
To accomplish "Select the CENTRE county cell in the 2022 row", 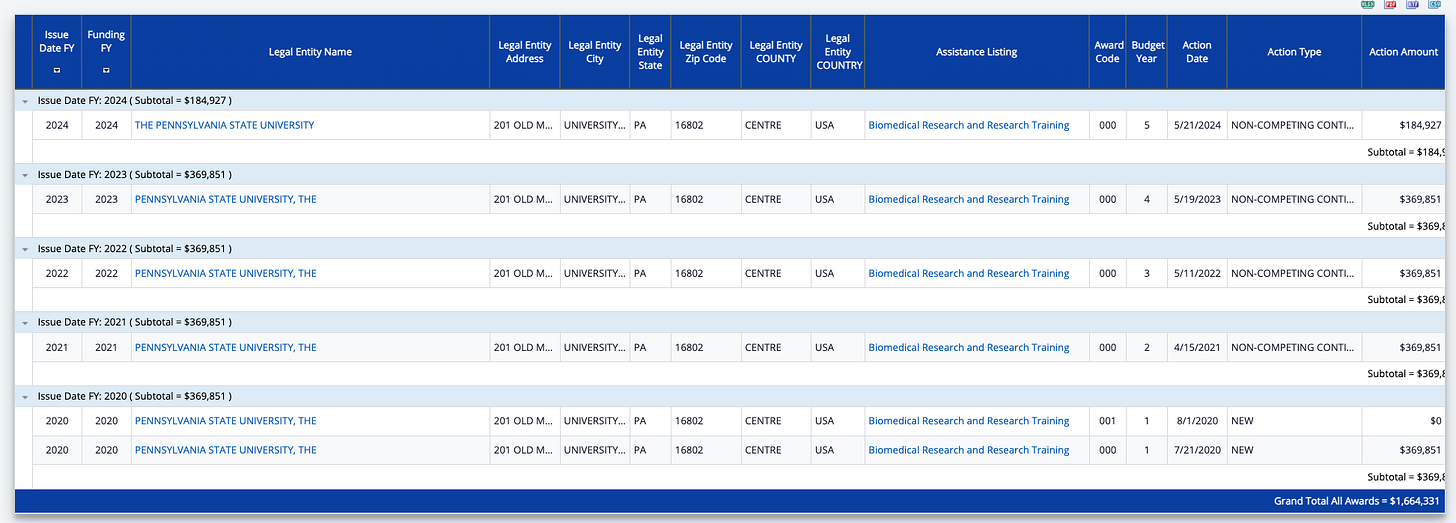I will pyautogui.click(x=776, y=273).
